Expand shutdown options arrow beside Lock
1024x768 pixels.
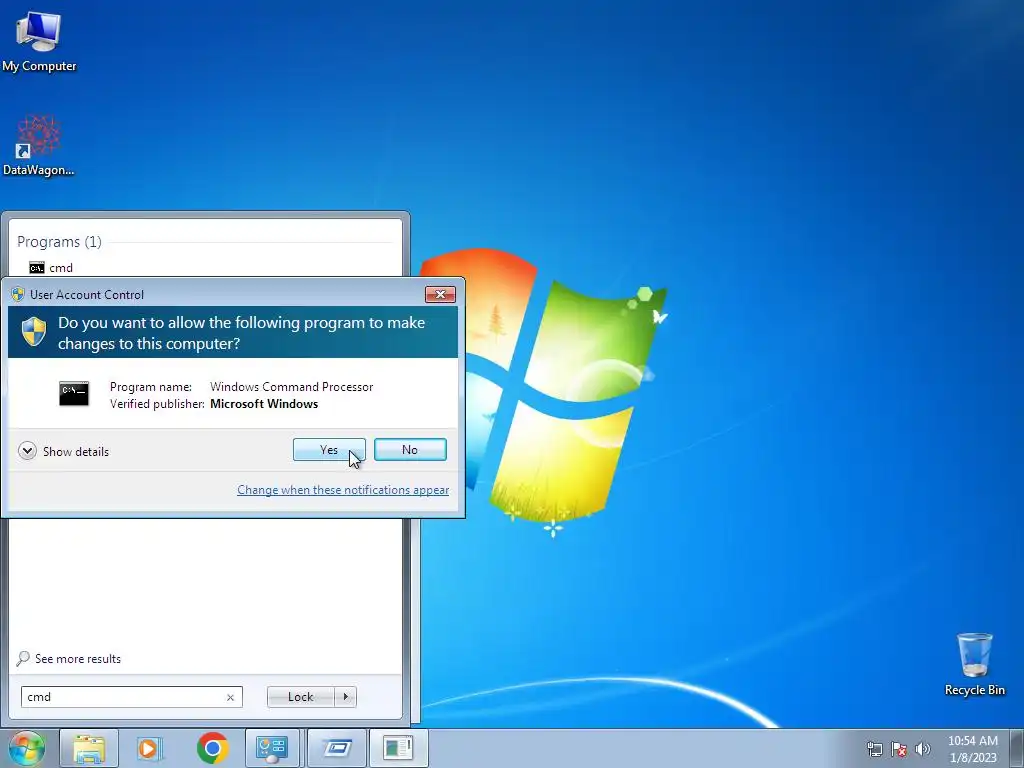(x=345, y=697)
